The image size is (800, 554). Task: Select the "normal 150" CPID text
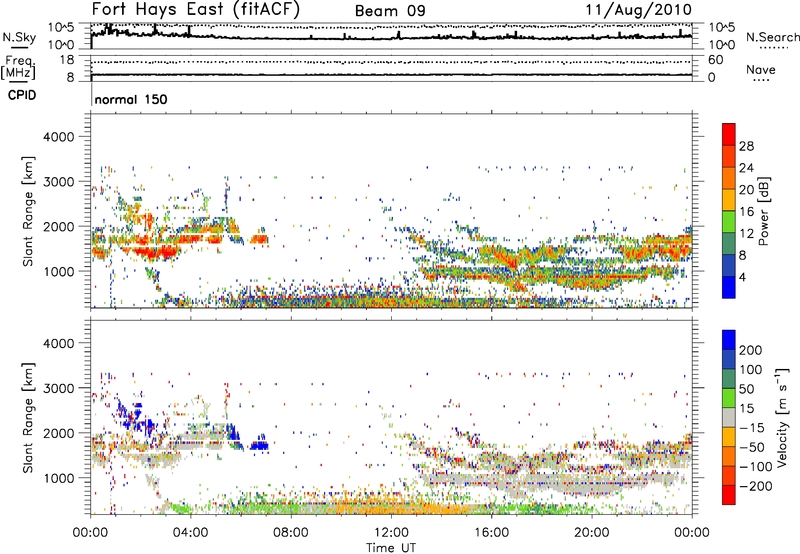click(131, 99)
